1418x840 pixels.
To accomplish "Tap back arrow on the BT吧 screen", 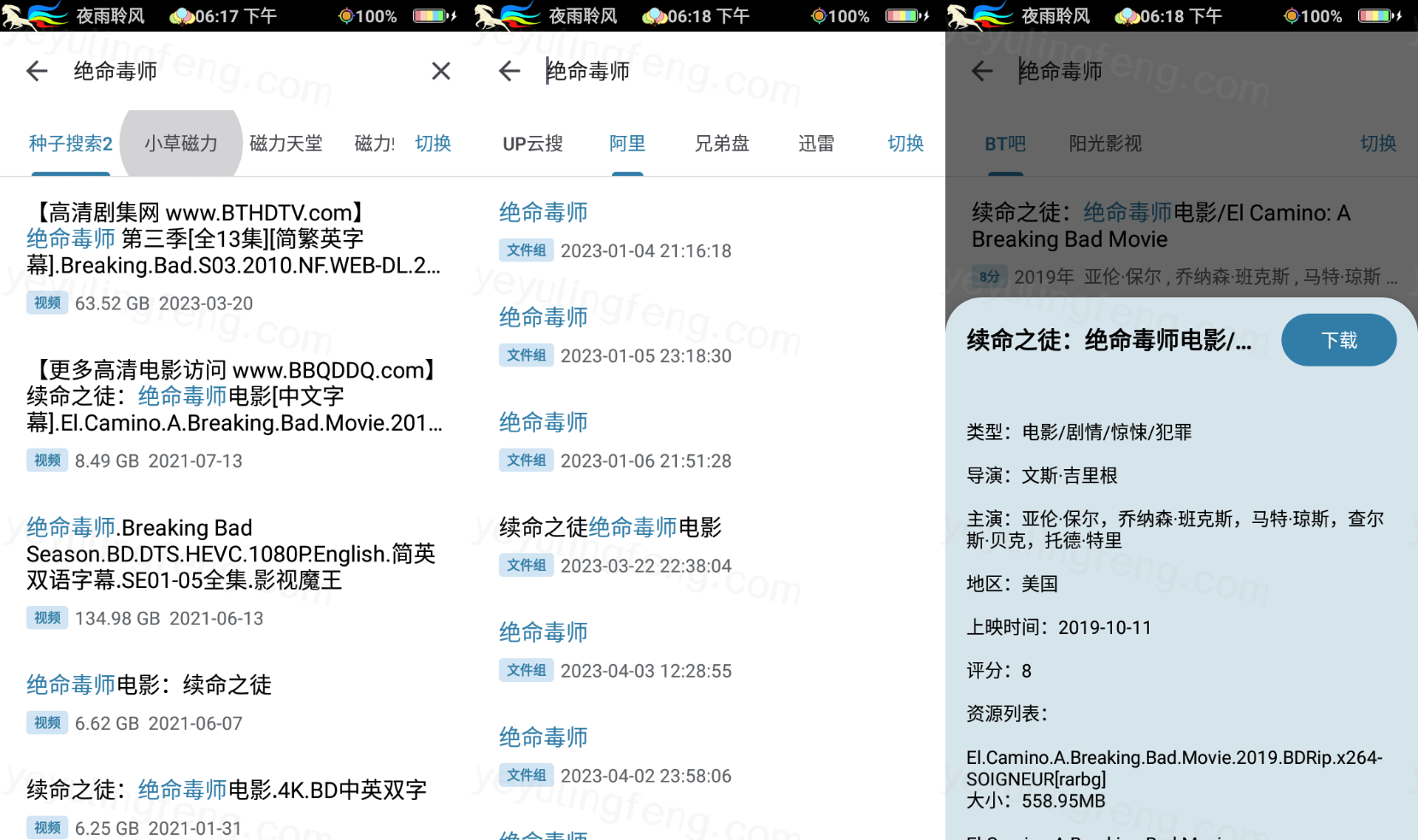I will click(982, 71).
